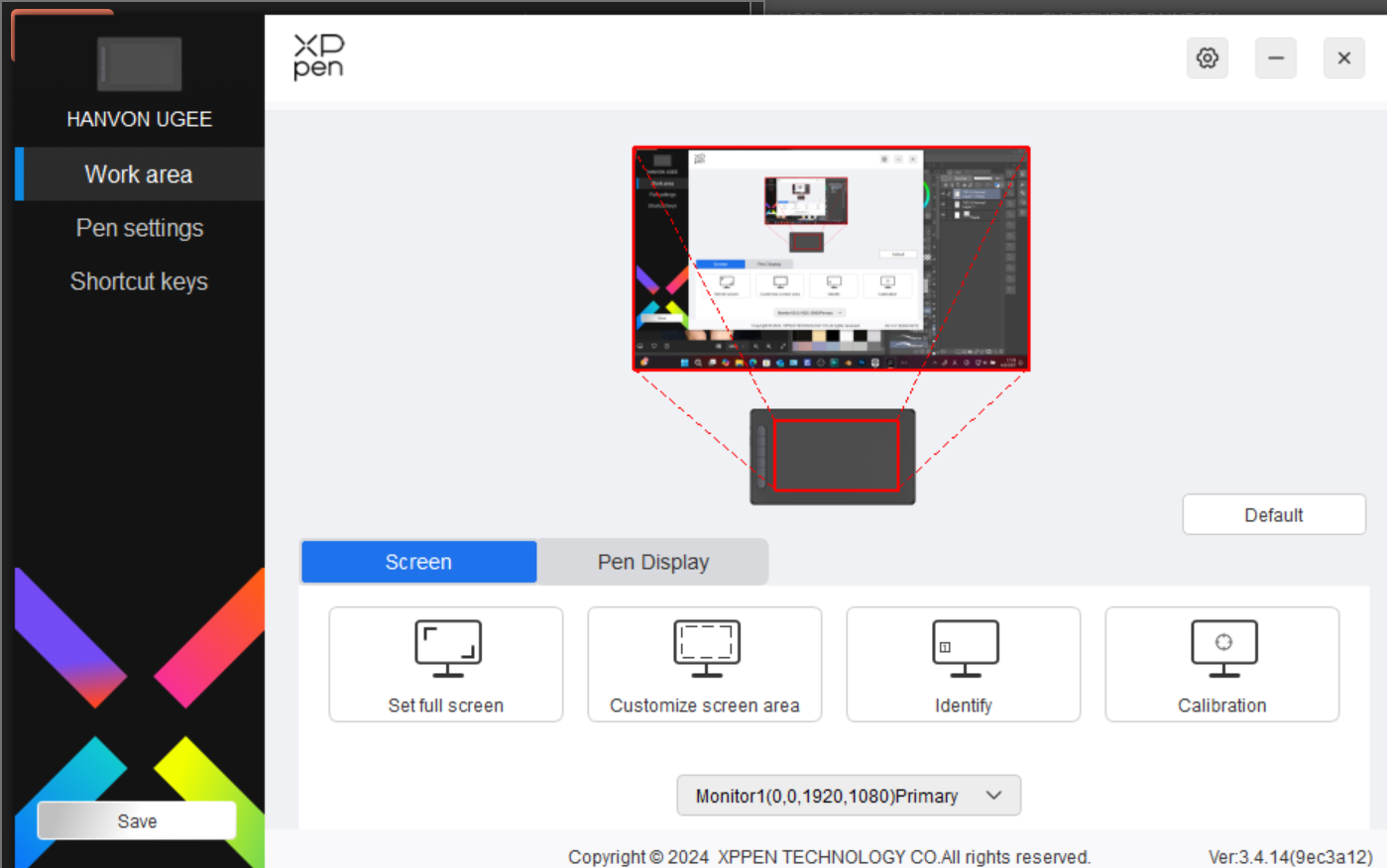Open Shortcut keys in the sidebar

coord(140,281)
